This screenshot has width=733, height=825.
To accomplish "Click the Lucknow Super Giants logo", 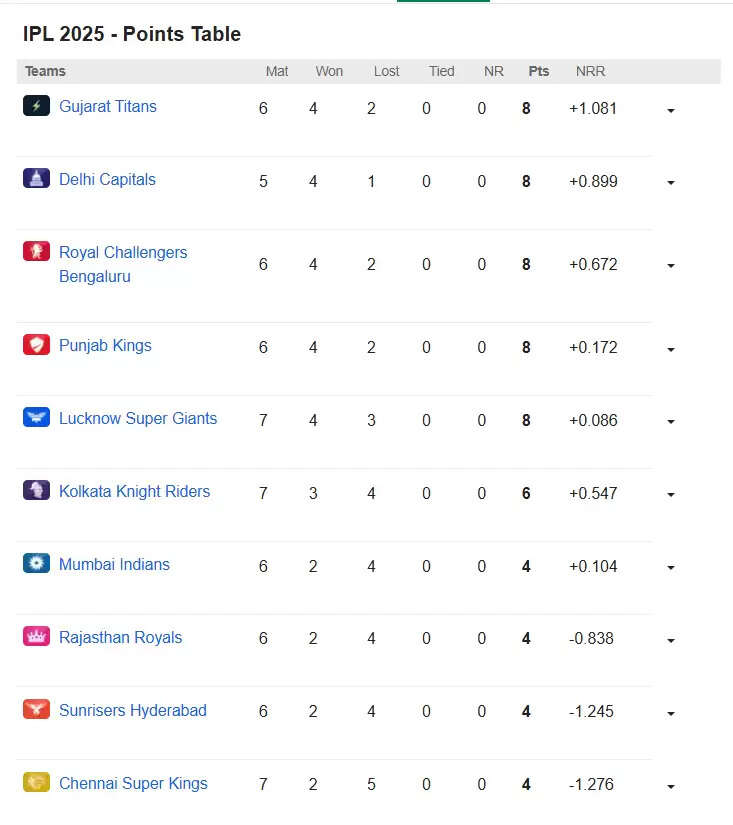I will [36, 417].
